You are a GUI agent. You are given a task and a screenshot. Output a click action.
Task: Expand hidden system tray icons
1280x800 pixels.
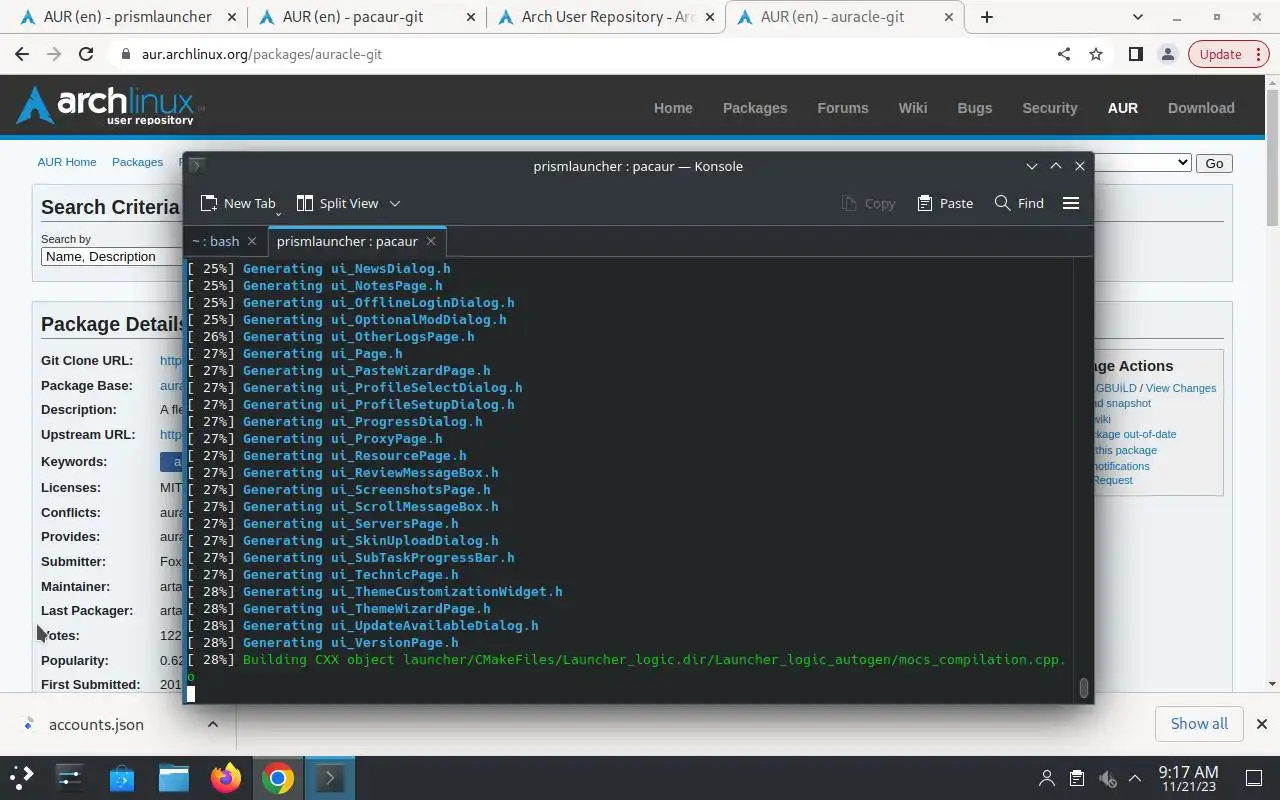[x=1135, y=778]
